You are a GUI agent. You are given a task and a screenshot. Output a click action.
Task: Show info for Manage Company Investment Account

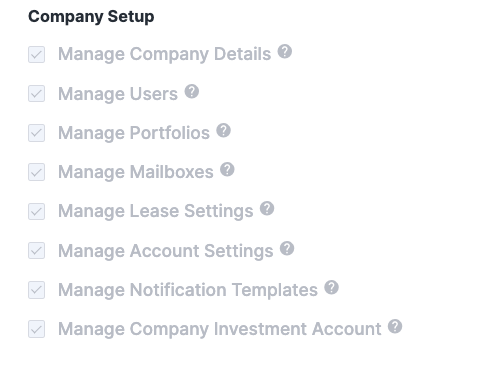tap(395, 326)
